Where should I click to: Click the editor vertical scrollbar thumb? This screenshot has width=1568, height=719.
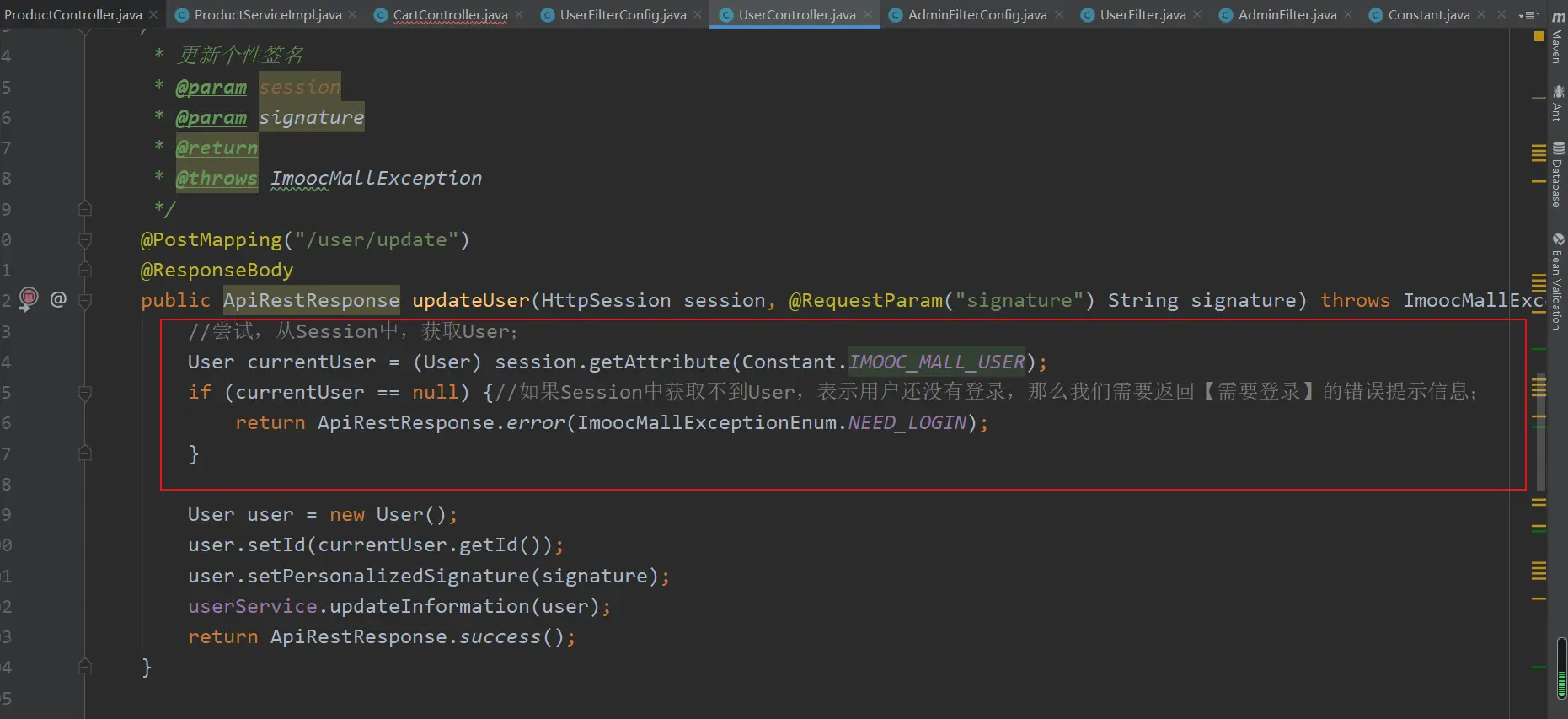[x=1541, y=432]
